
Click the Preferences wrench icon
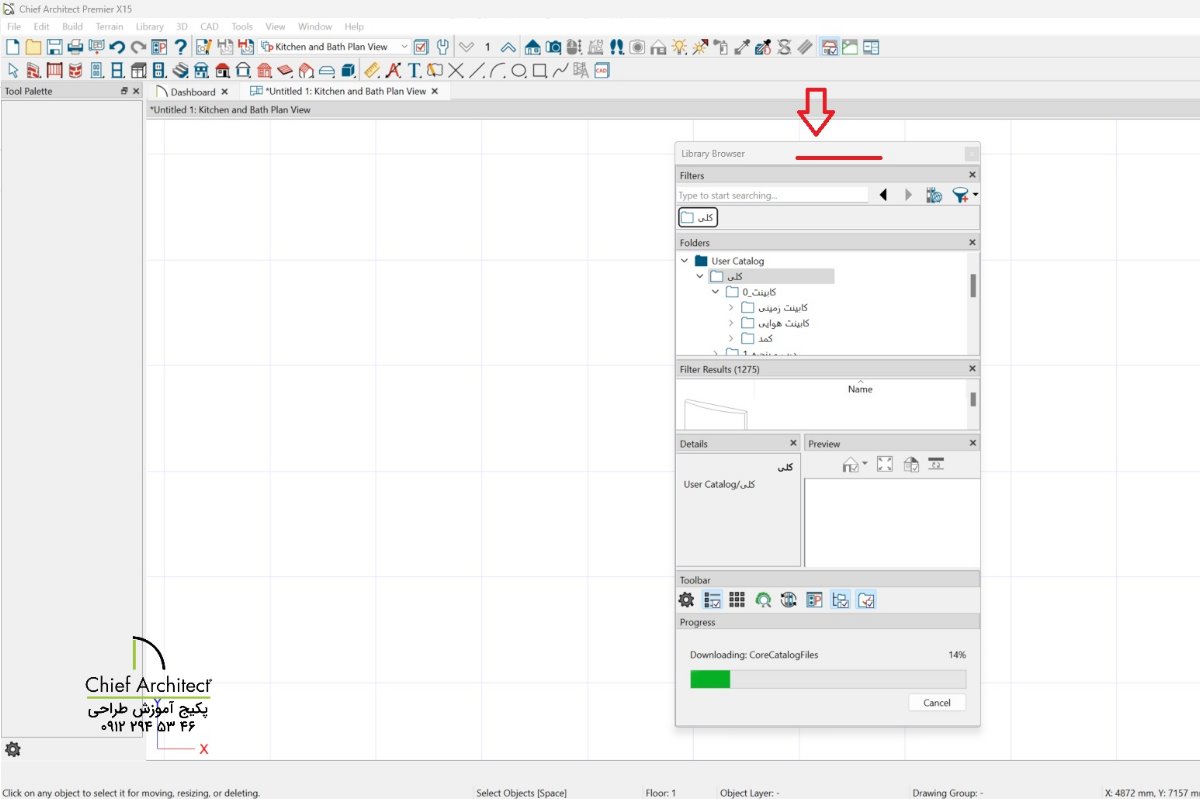click(441, 46)
